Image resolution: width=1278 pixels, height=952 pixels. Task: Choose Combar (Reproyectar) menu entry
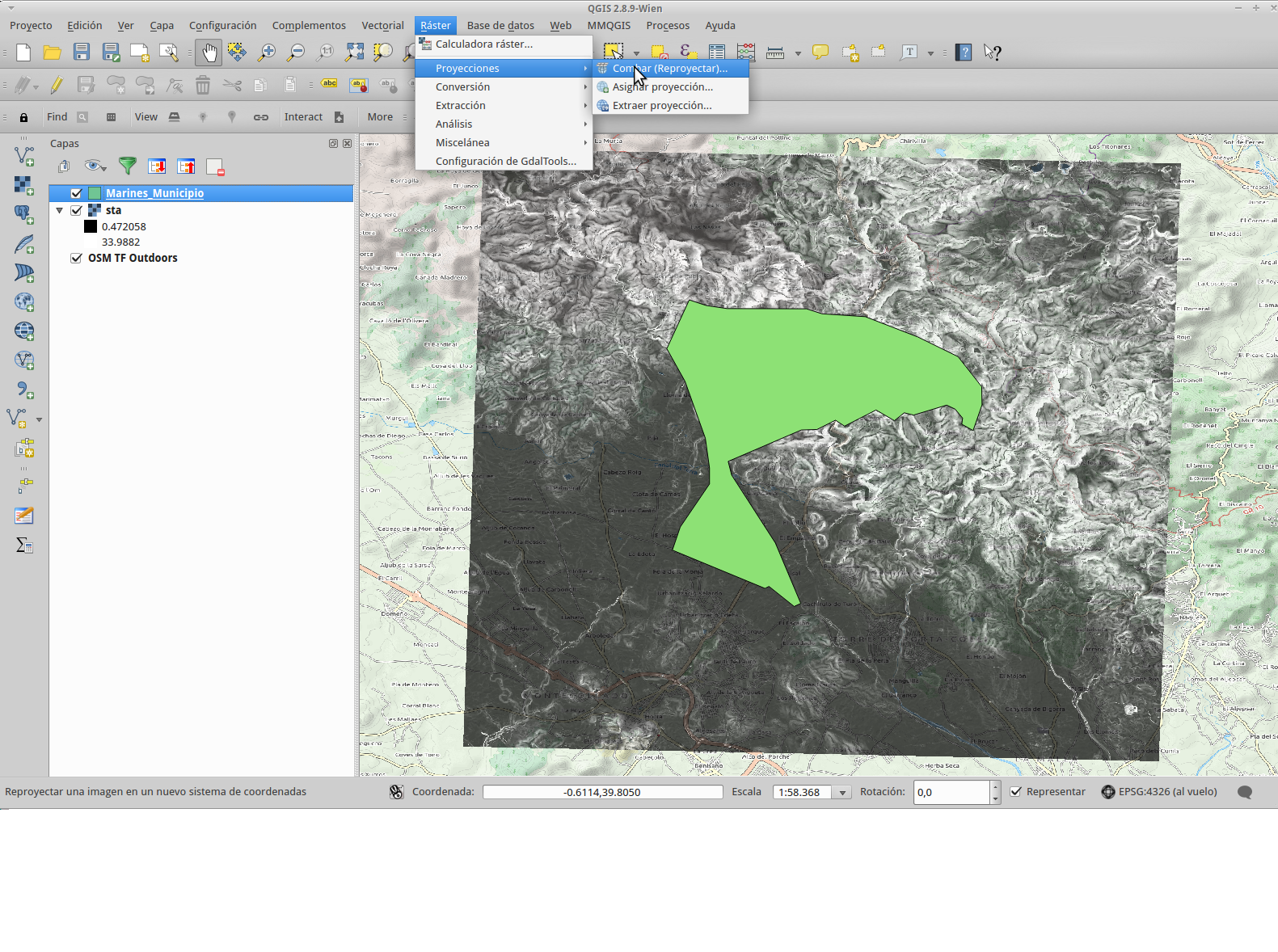point(669,69)
